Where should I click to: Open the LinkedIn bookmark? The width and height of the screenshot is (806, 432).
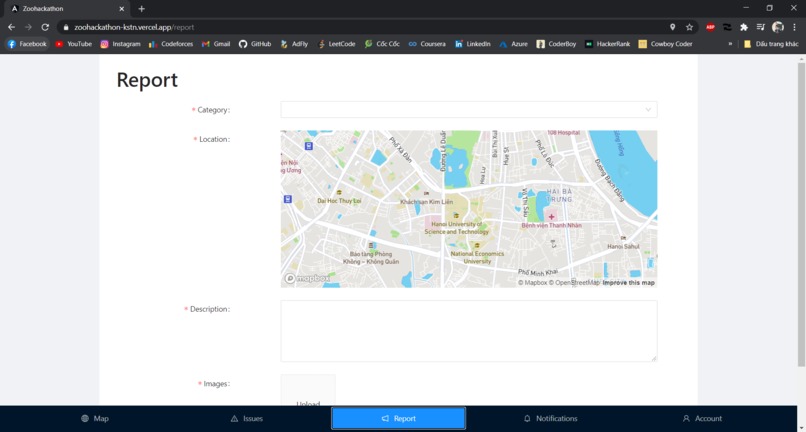click(472, 44)
